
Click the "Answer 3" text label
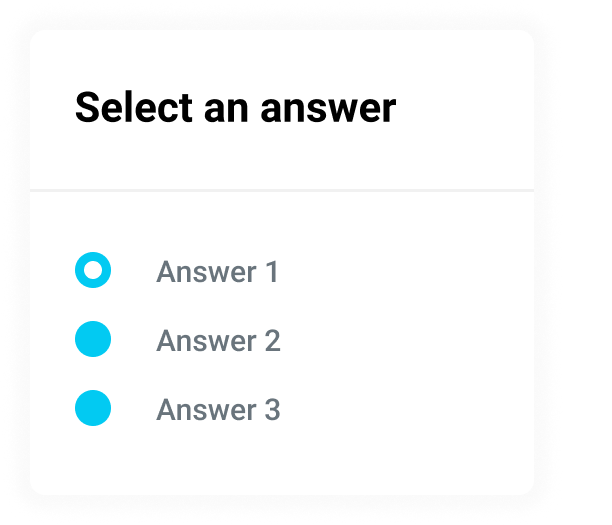coord(218,410)
